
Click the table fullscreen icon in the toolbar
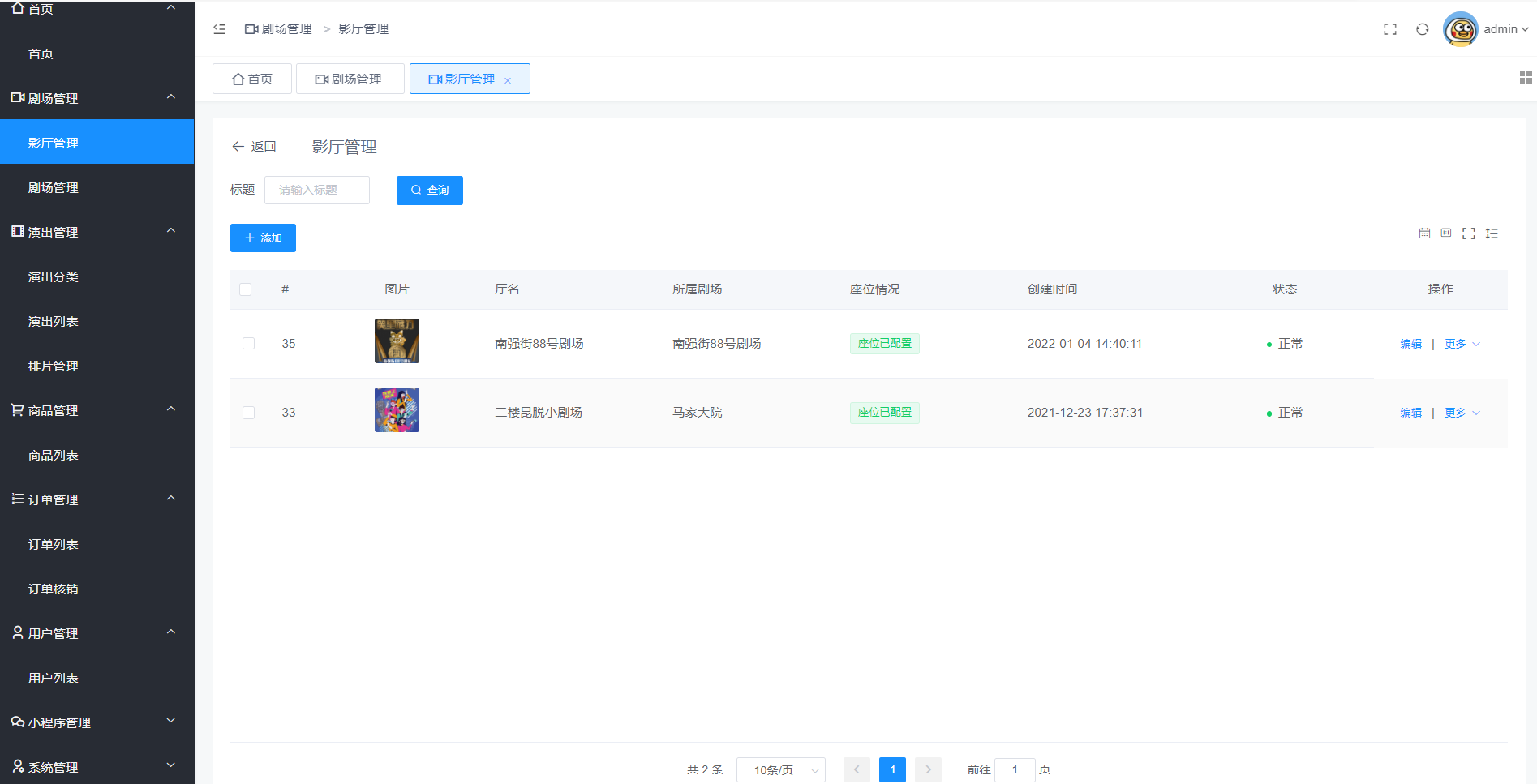[1469, 233]
